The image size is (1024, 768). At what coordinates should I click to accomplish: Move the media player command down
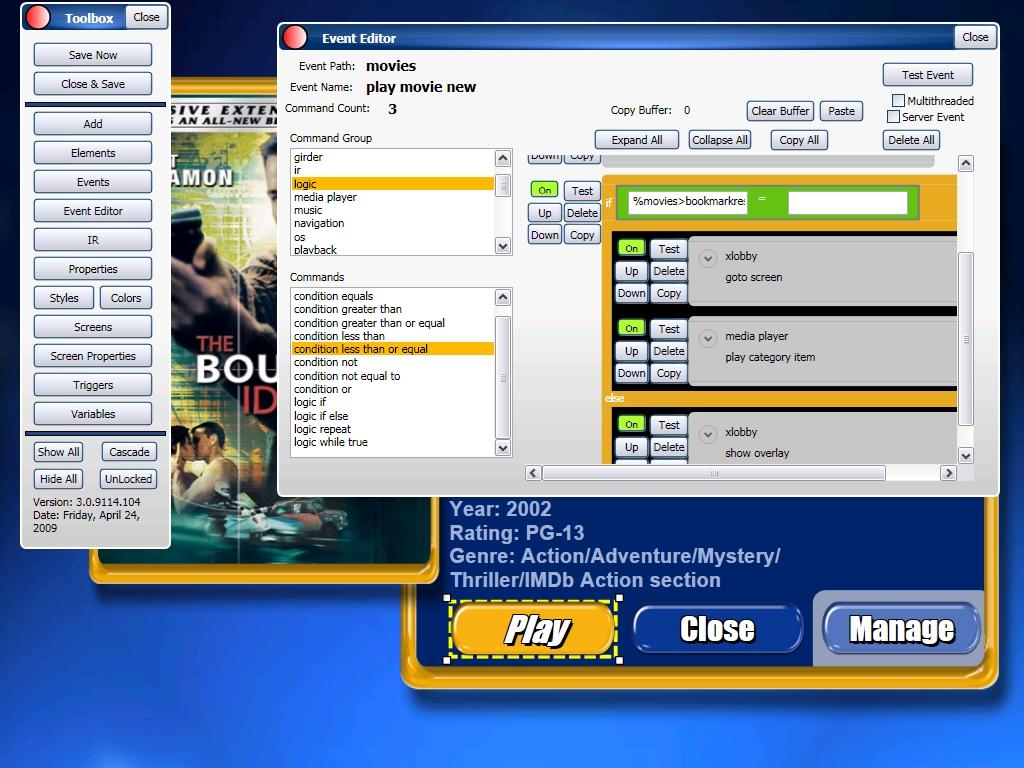point(632,373)
